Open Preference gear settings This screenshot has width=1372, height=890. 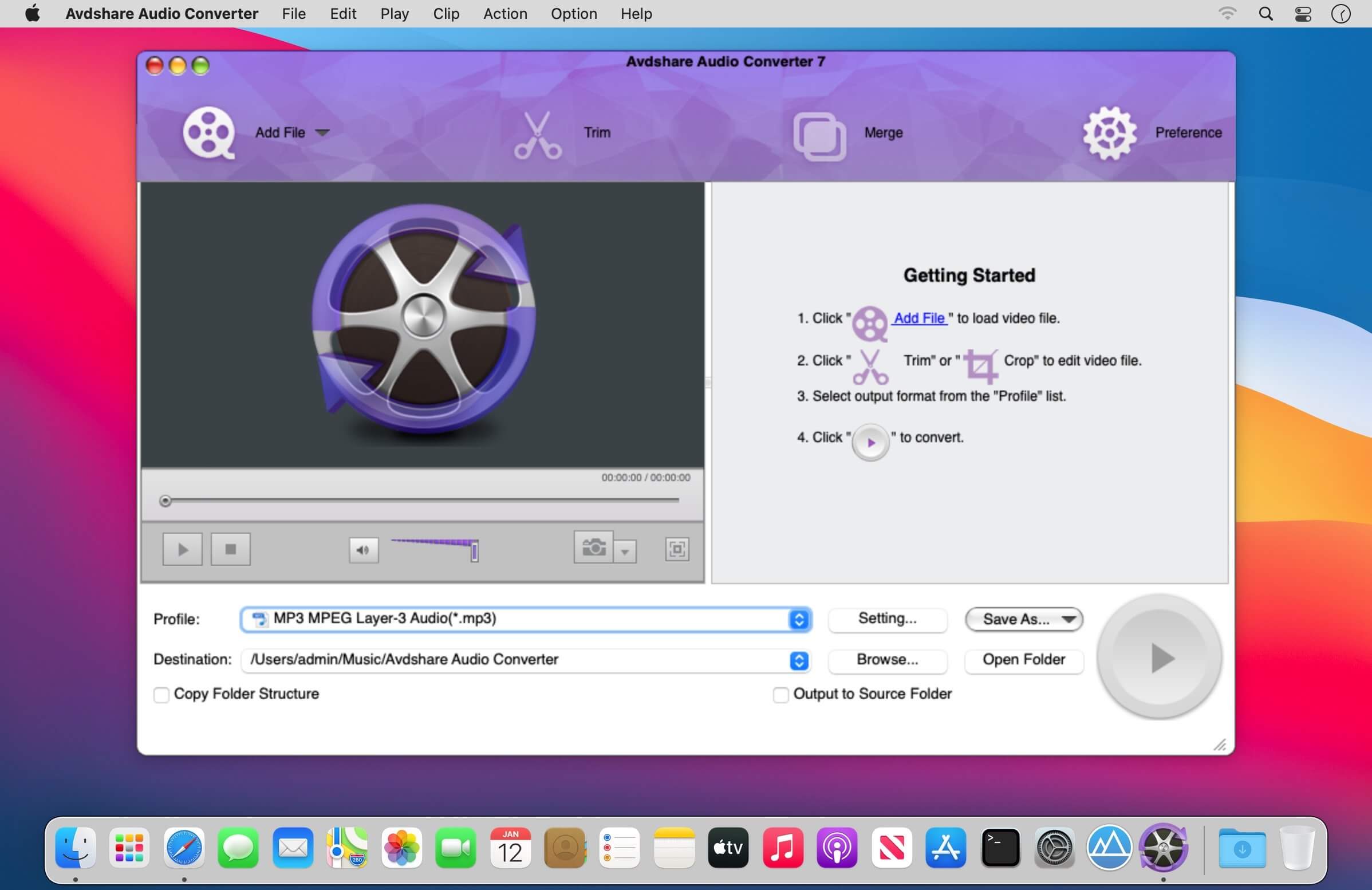[1109, 133]
